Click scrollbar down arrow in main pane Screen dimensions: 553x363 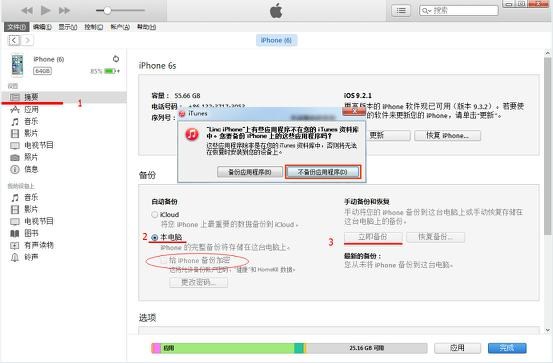coord(547,330)
